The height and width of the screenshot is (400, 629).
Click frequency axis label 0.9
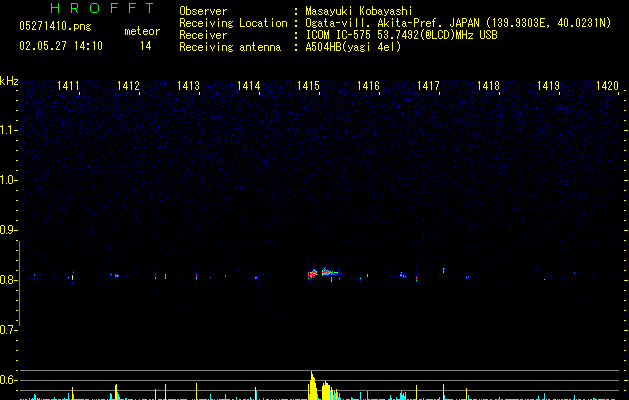pos(8,230)
